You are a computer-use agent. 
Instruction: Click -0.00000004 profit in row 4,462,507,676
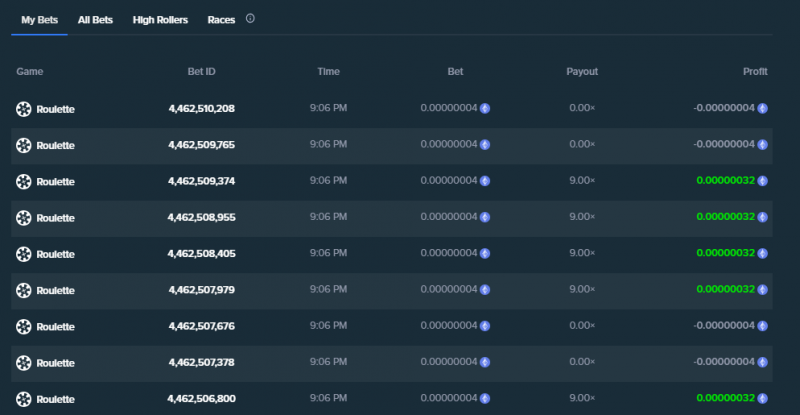click(724, 326)
